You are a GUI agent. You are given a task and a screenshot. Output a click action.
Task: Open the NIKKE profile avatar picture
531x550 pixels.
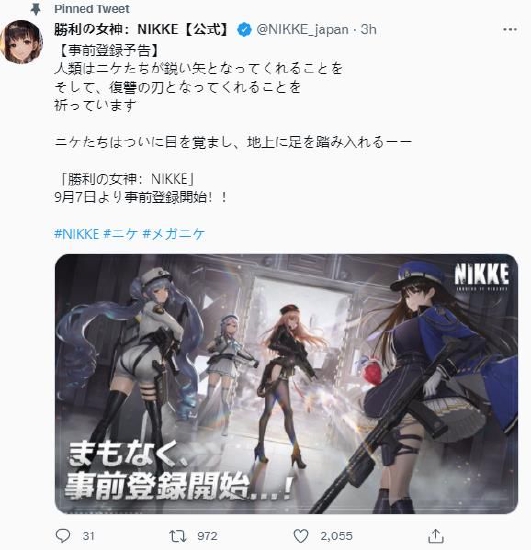pyautogui.click(x=21, y=42)
